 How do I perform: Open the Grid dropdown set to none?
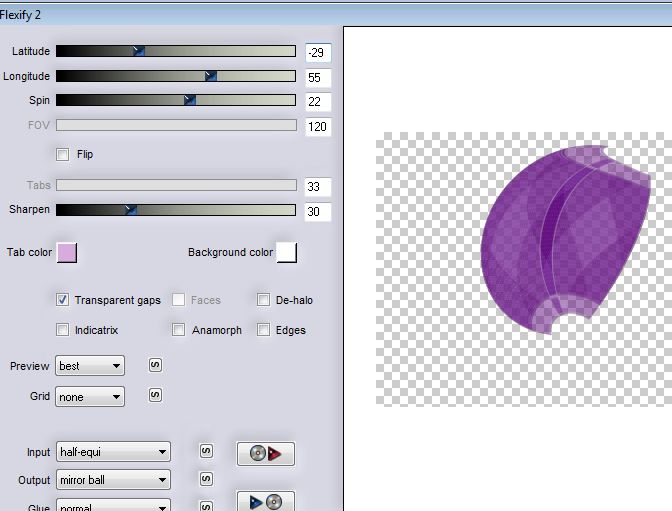coord(90,397)
